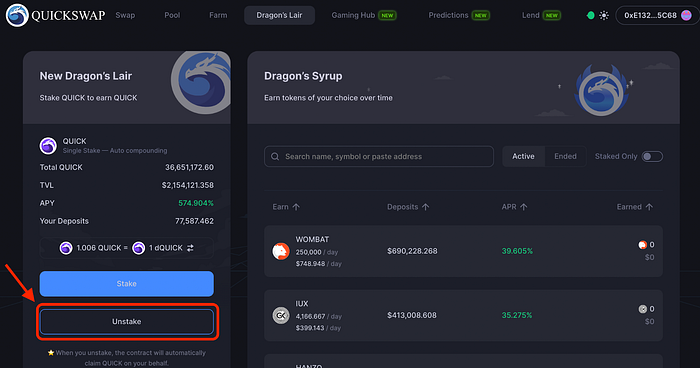Swap the QUICK/dQUICK rate direction

click(190, 248)
